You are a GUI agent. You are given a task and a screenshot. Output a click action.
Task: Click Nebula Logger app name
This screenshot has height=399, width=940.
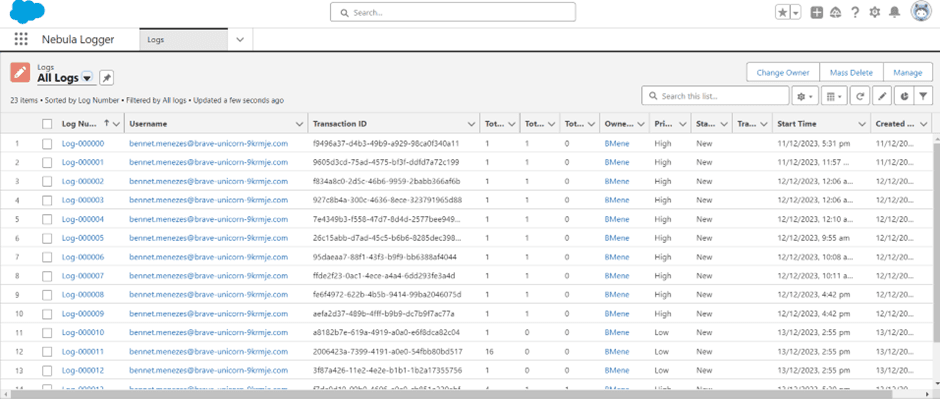pos(78,40)
